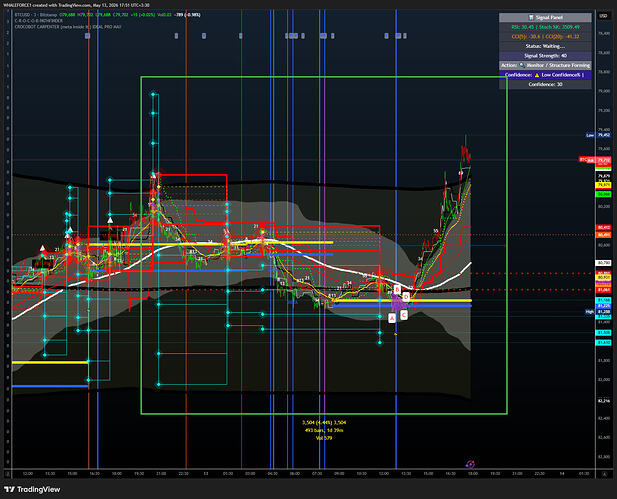
Task: Click the Low 79,452 price label
Action: tap(598, 135)
